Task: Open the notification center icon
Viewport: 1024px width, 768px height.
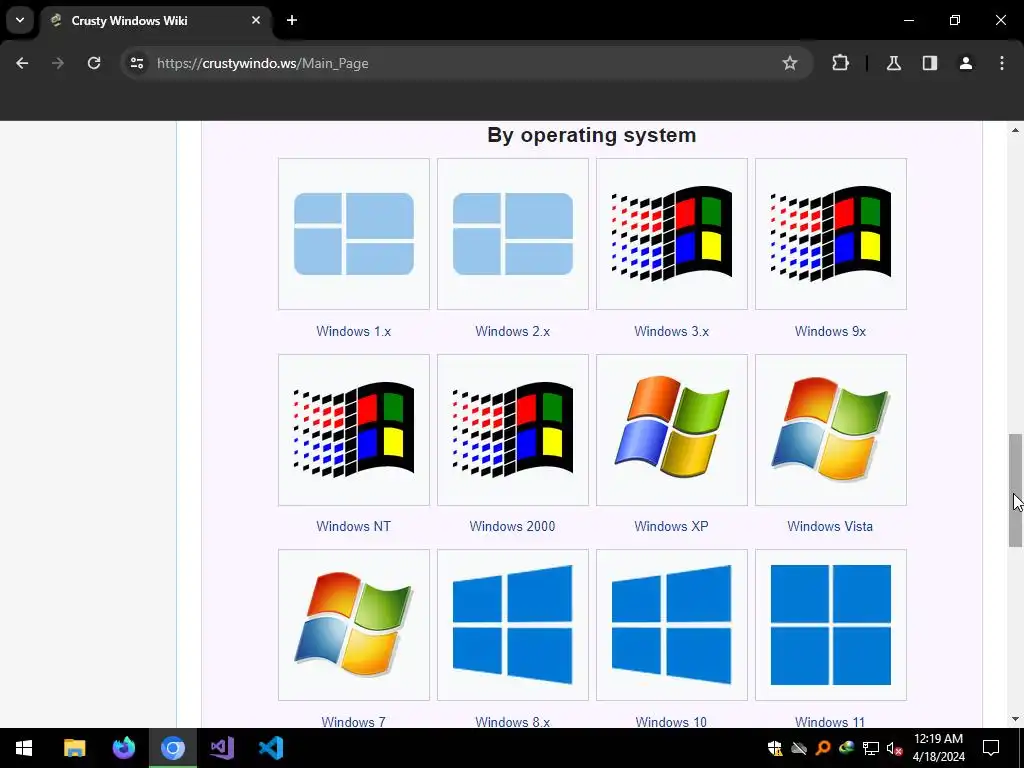Action: coord(991,748)
